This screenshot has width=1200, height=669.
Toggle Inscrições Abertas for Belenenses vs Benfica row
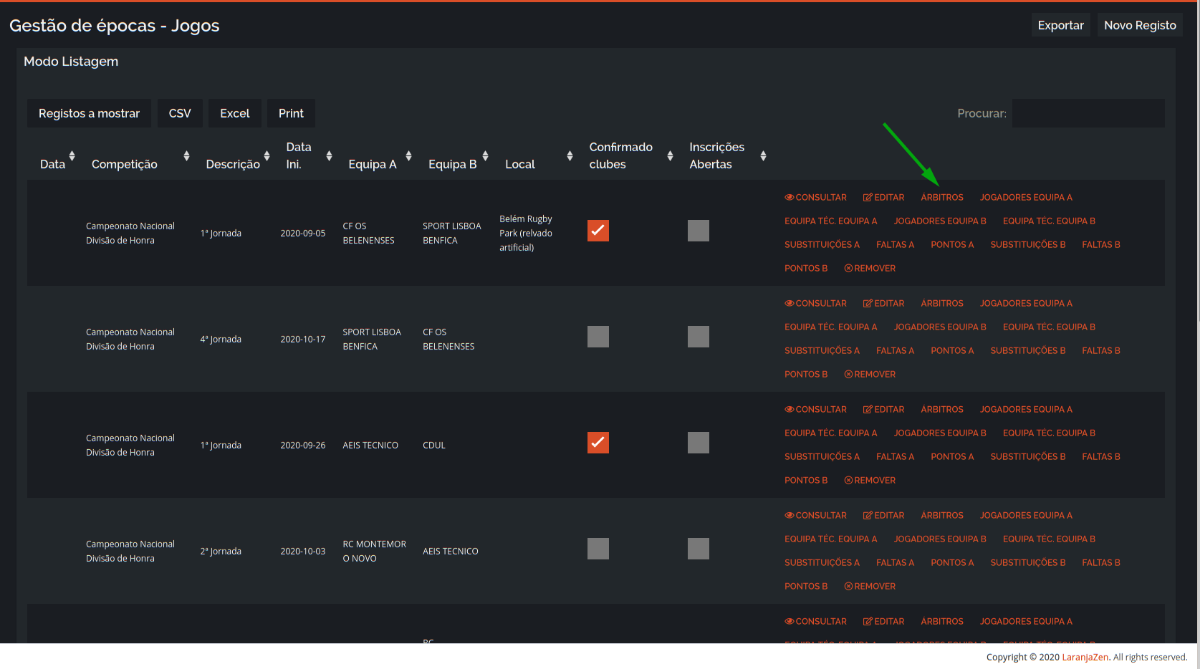click(698, 231)
